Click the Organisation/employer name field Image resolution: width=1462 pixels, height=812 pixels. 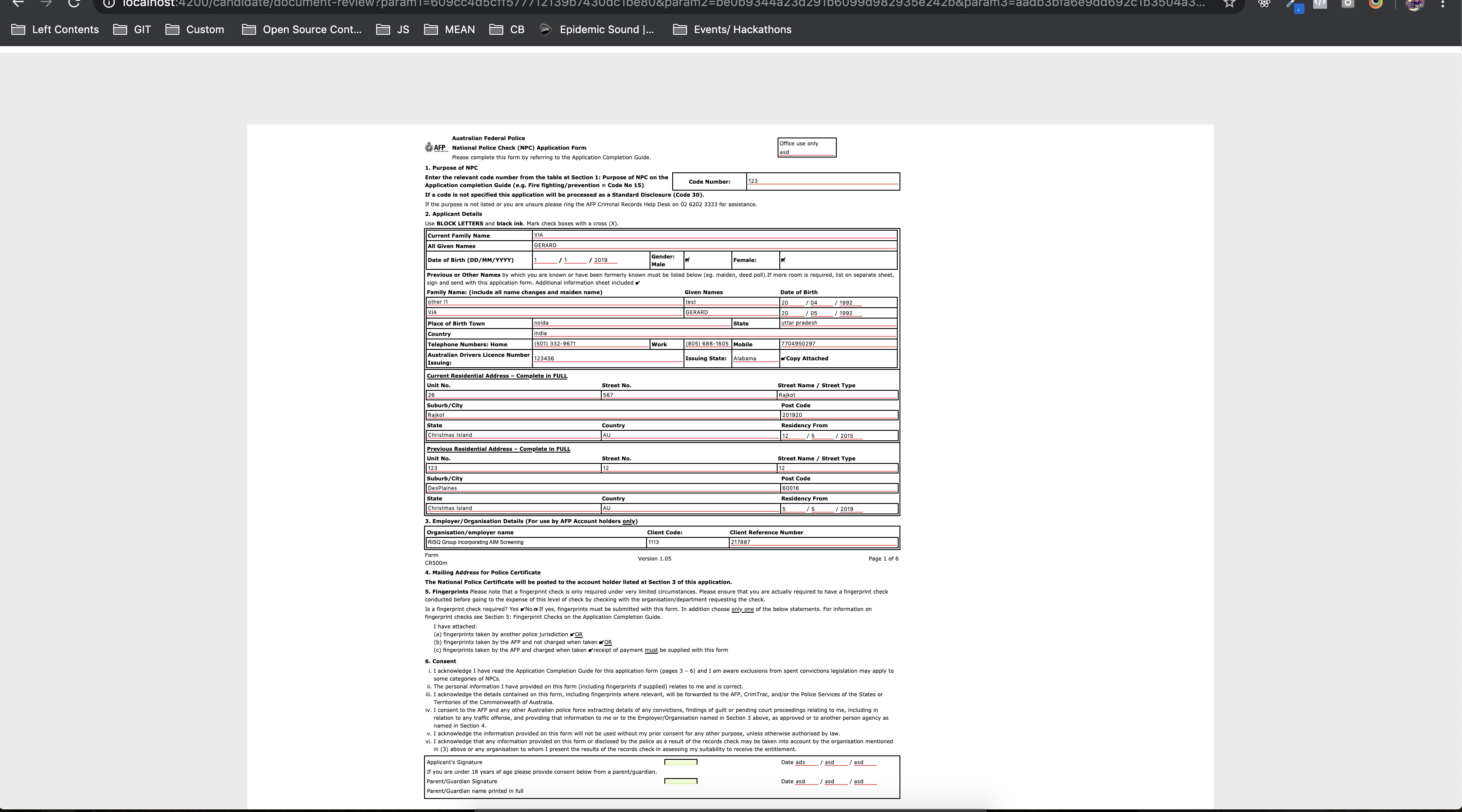536,543
